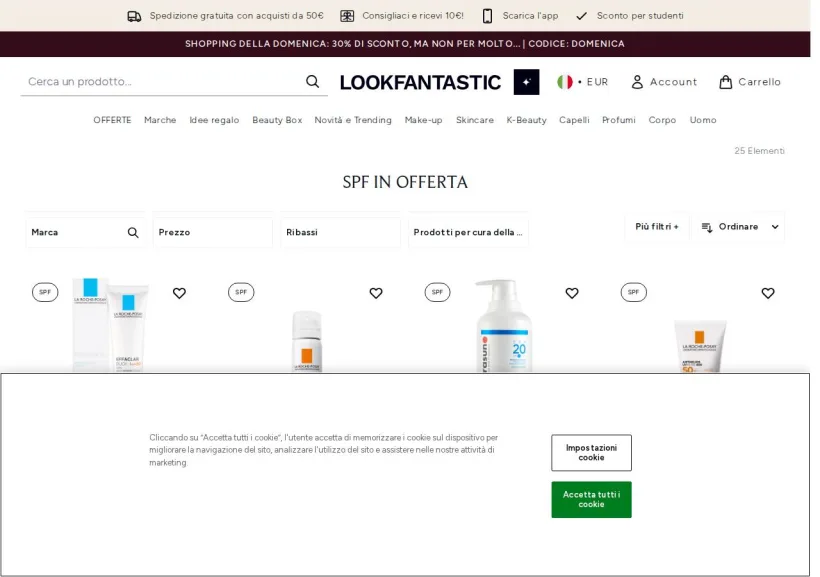Screen dimensions: 820x577
Task: Expand the Prezzo filter
Action: click(x=213, y=232)
